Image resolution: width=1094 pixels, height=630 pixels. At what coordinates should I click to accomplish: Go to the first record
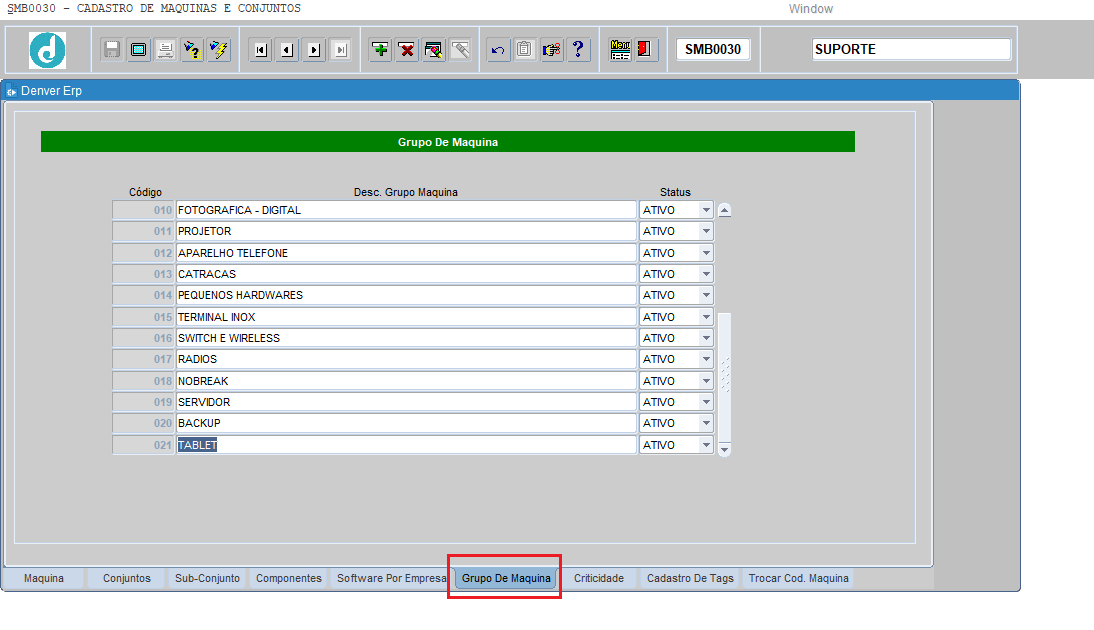tap(261, 50)
